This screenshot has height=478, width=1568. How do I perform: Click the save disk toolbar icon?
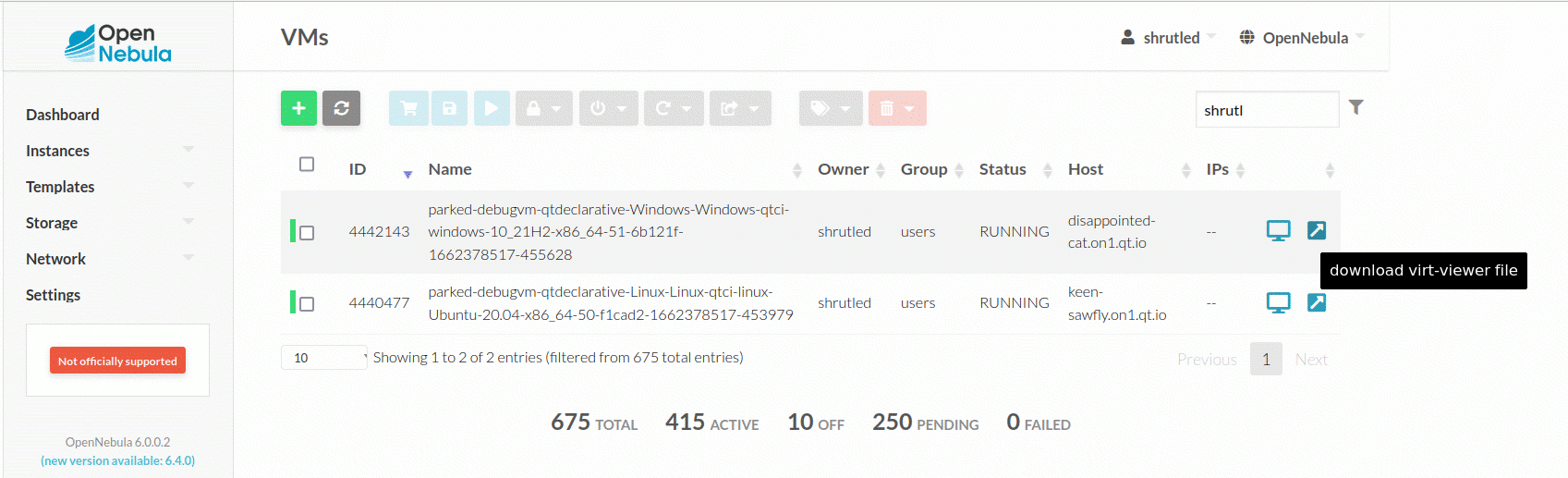(x=449, y=108)
